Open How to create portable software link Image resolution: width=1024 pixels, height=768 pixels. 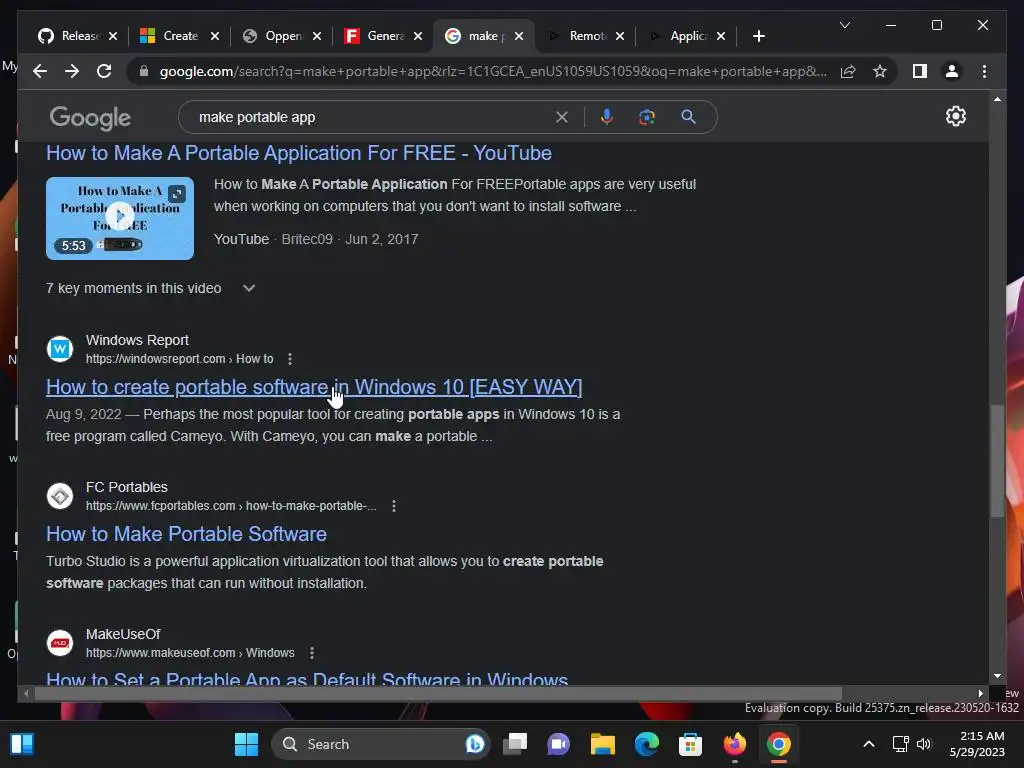314,387
